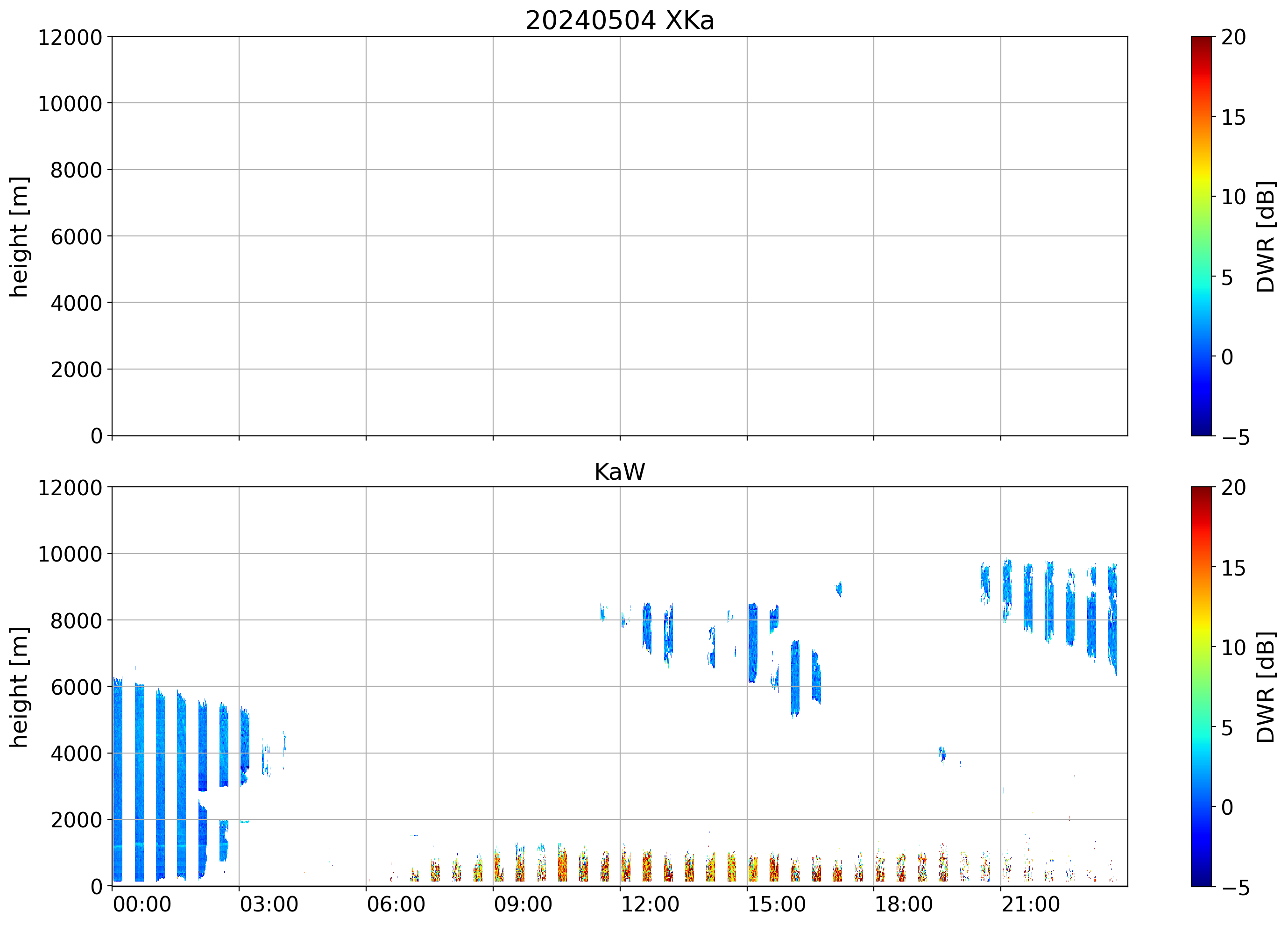Click the 6000 tick on the top plot
This screenshot has height=925, width=1288.
point(76,236)
